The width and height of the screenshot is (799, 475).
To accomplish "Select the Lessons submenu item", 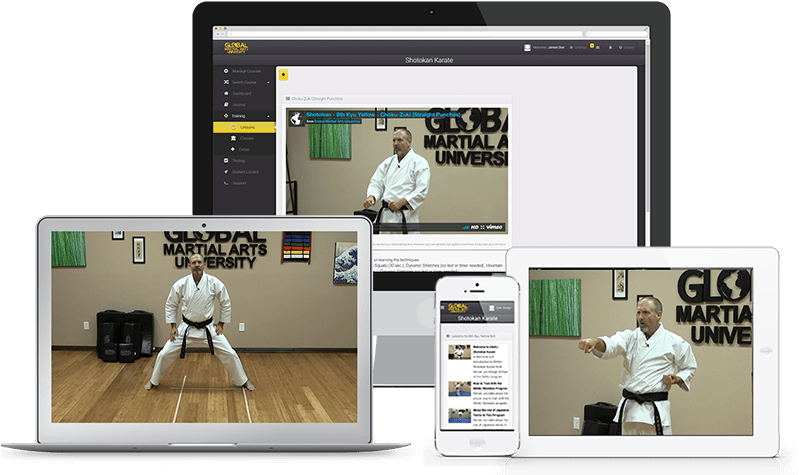I will tap(244, 127).
